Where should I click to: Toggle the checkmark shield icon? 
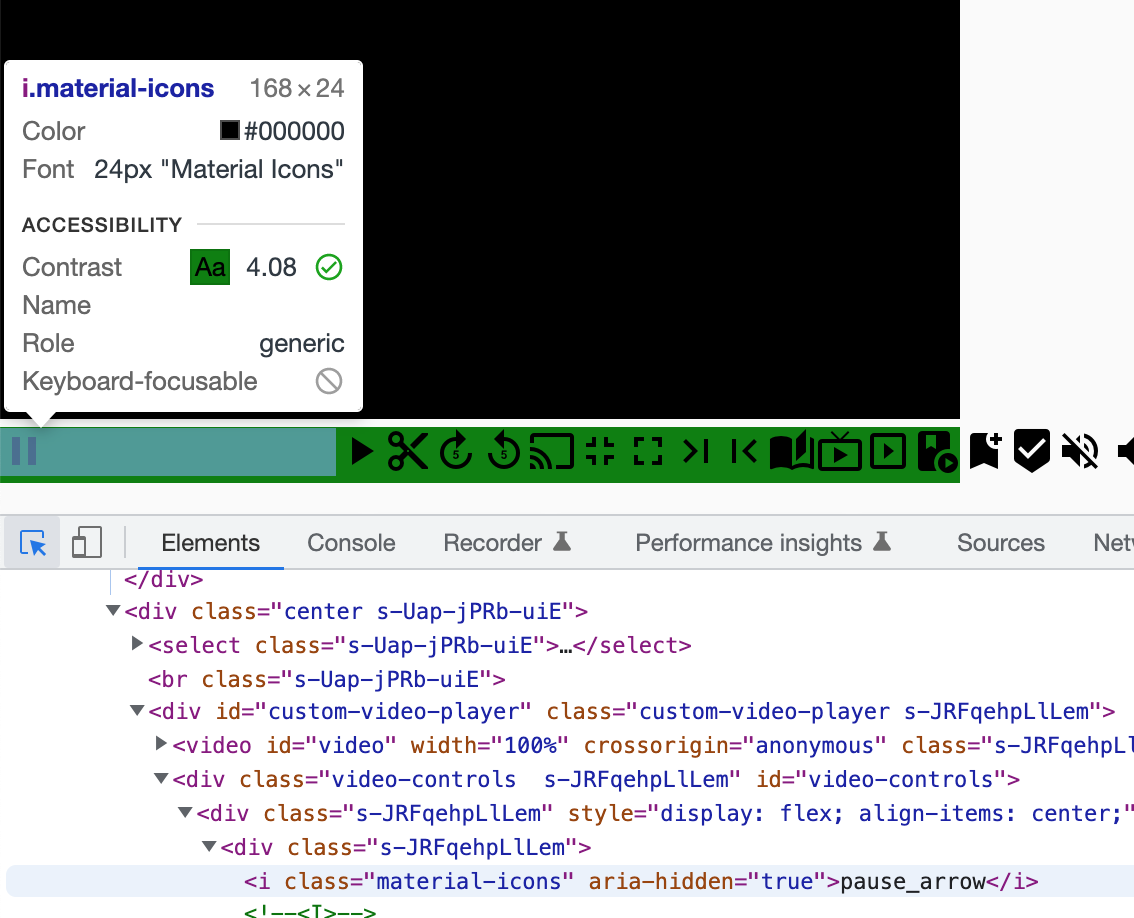[1031, 451]
